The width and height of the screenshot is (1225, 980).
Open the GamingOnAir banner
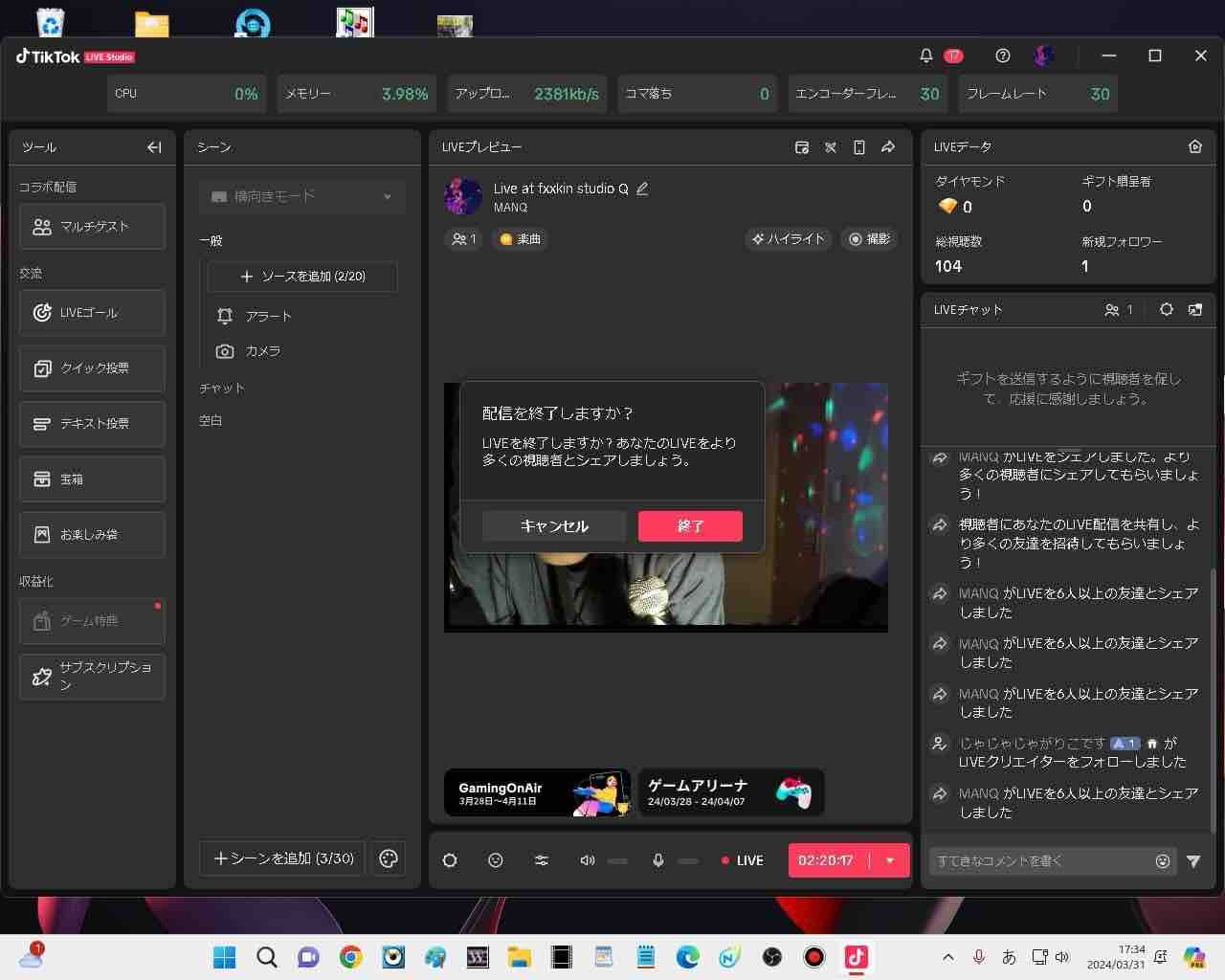coord(537,792)
